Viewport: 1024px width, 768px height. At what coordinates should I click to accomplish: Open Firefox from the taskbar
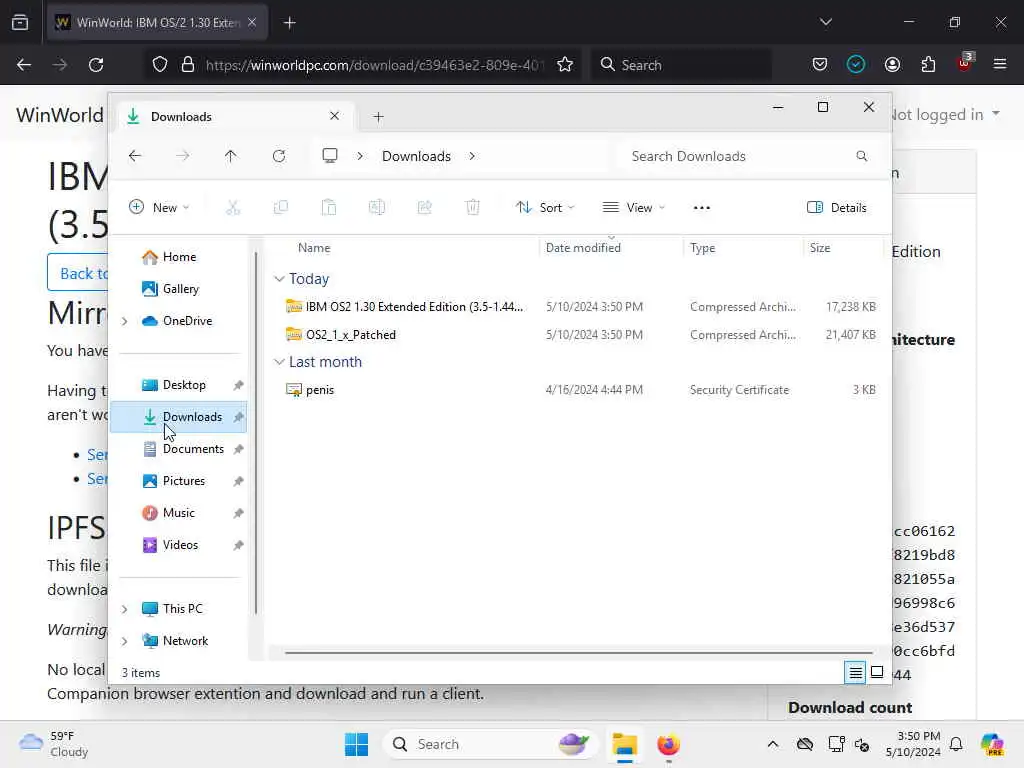[x=668, y=744]
